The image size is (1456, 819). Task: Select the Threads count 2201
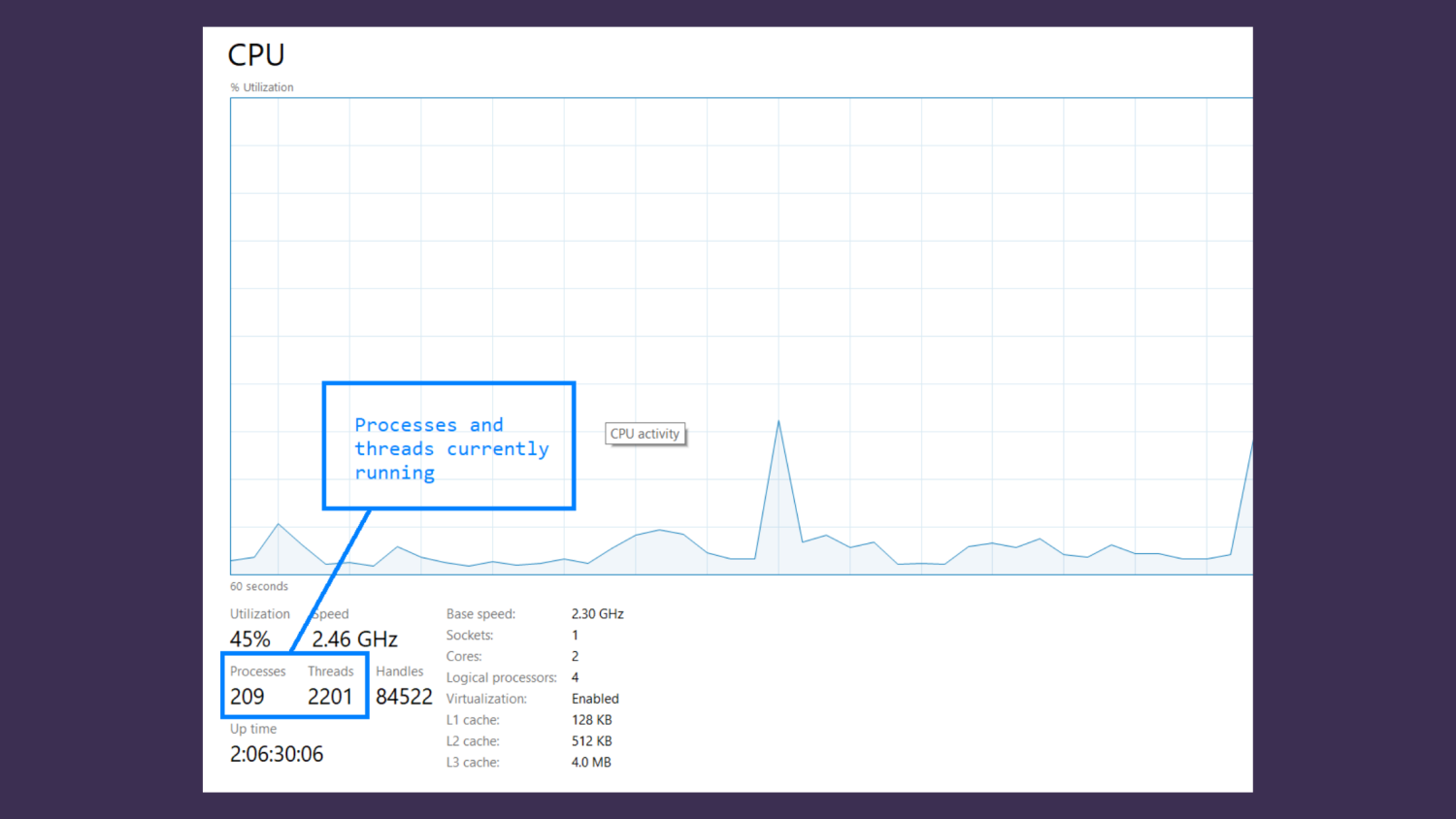[x=330, y=697]
